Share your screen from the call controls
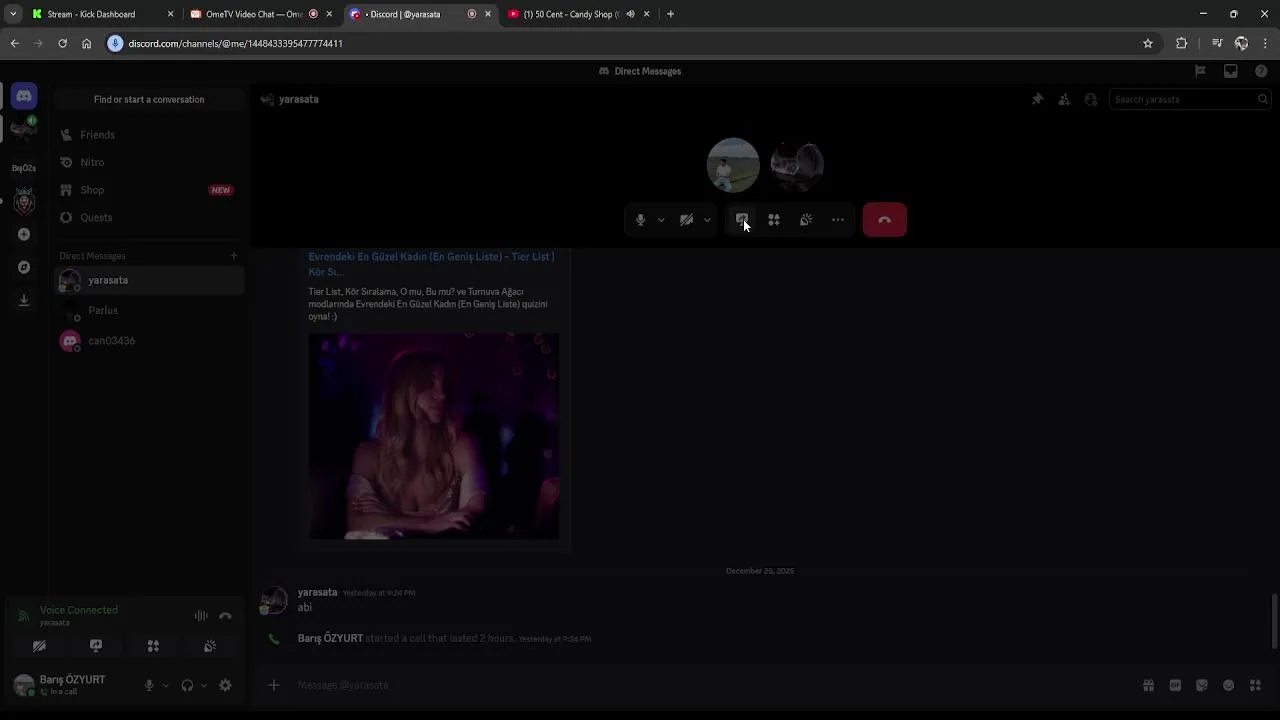The image size is (1280, 720). coord(742,220)
